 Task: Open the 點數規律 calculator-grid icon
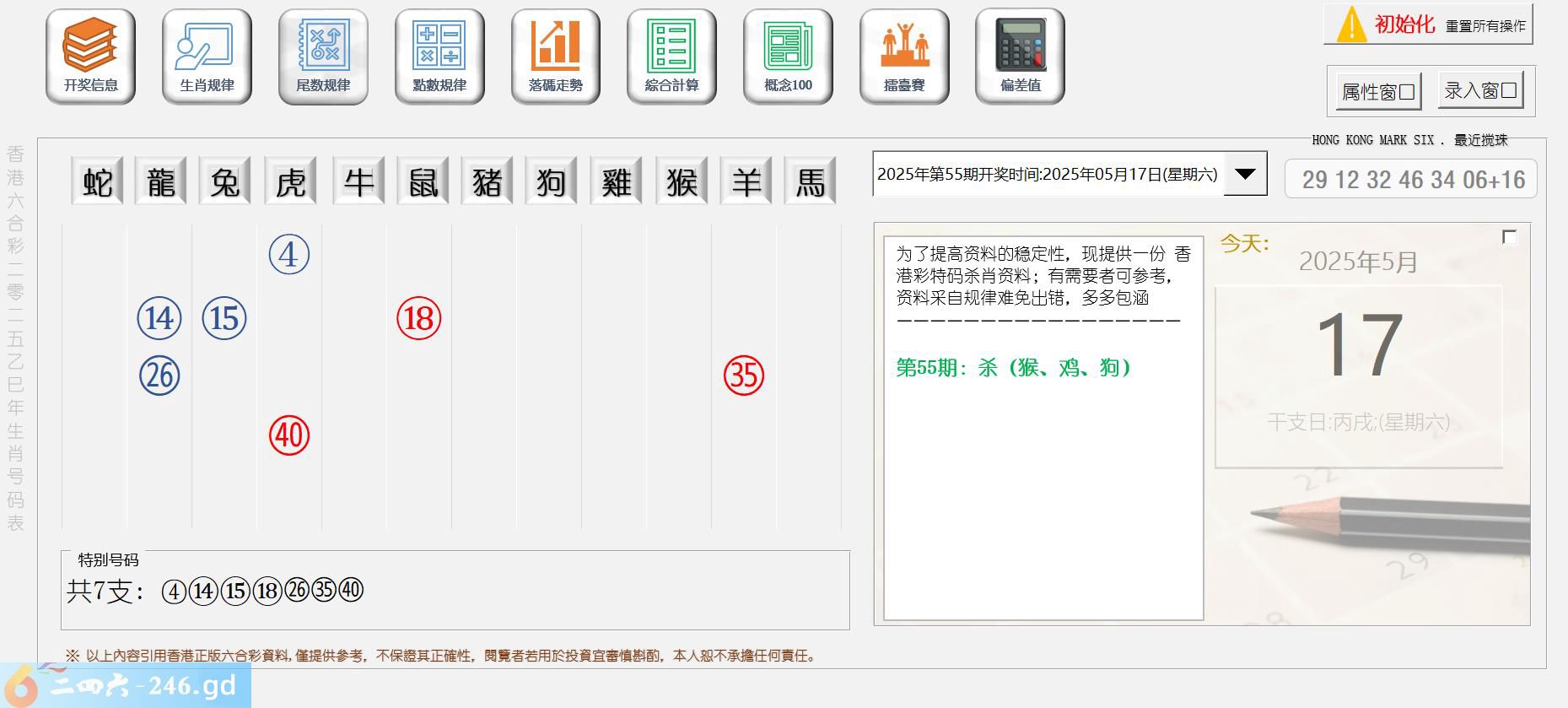pos(439,56)
